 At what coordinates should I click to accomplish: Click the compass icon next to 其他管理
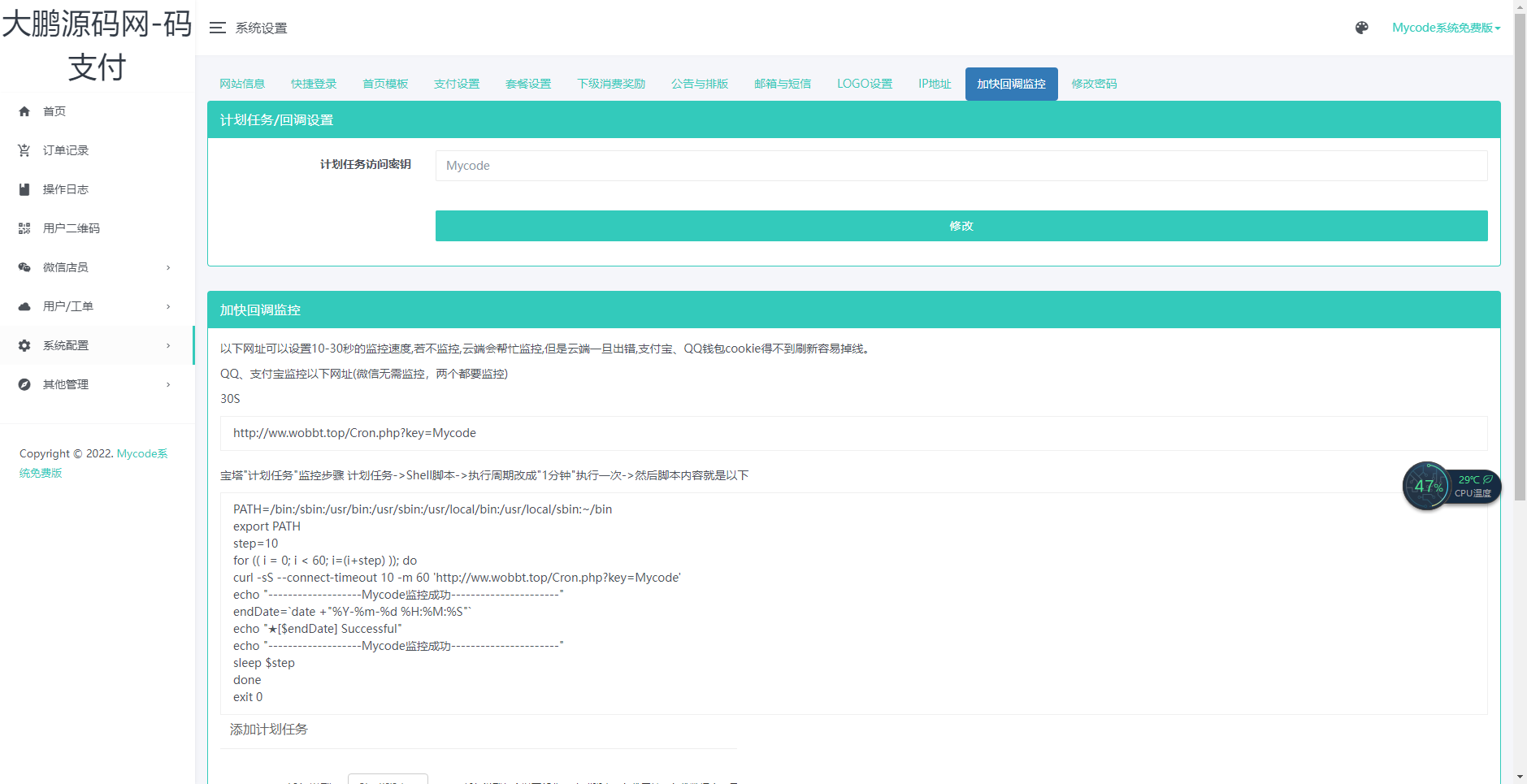(24, 384)
